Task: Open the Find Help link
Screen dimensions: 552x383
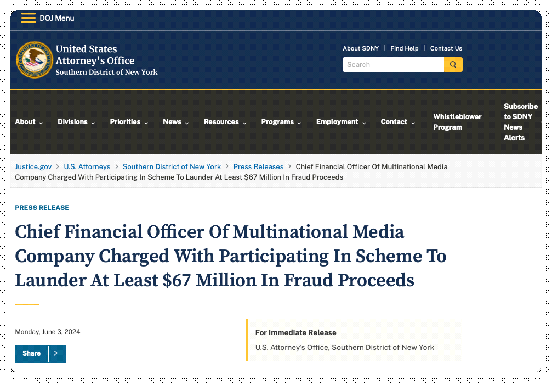Action: [404, 49]
